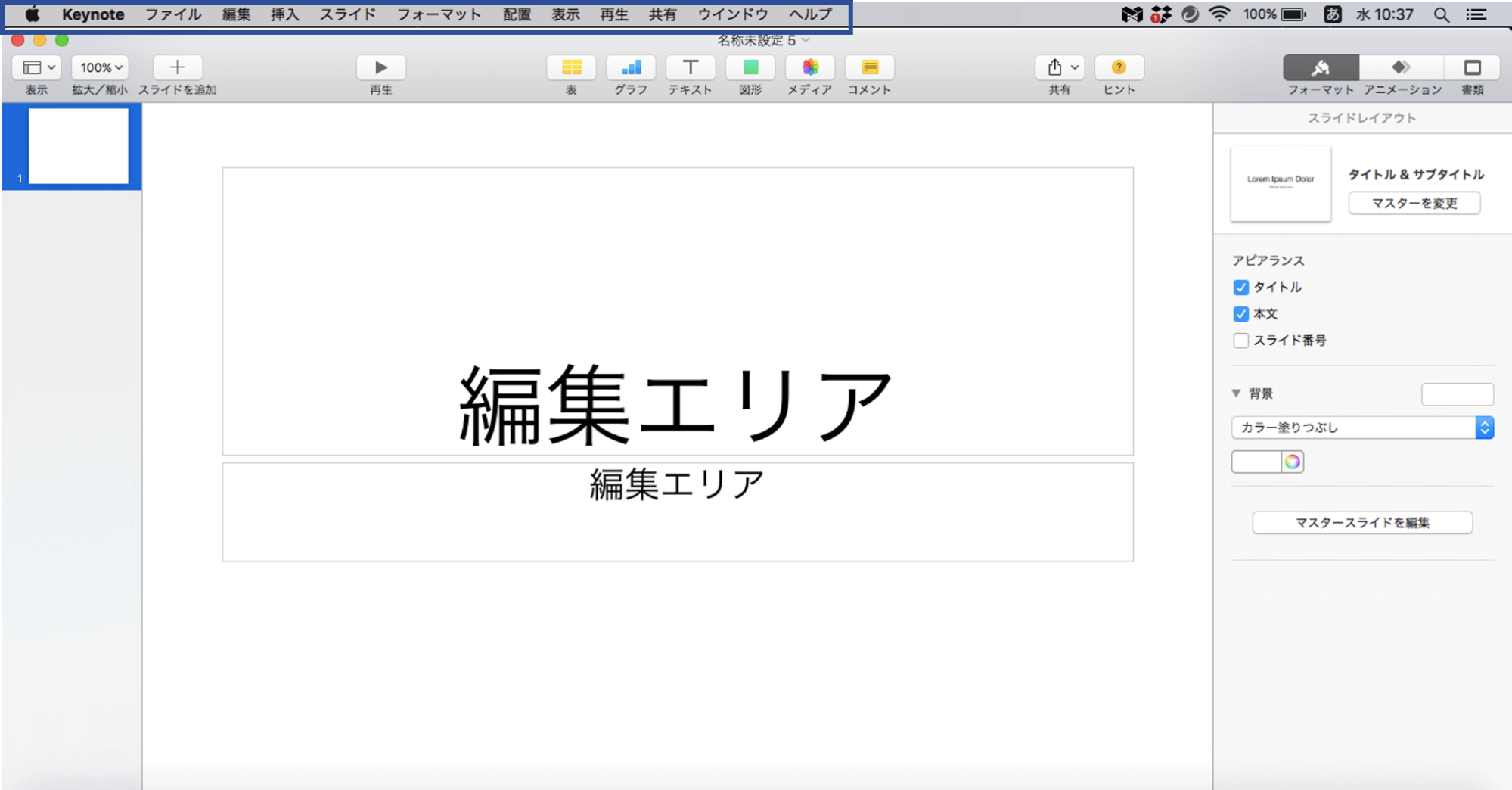The width and height of the screenshot is (1512, 790).
Task: Open the 再生 menu in menu bar
Action: tap(614, 14)
